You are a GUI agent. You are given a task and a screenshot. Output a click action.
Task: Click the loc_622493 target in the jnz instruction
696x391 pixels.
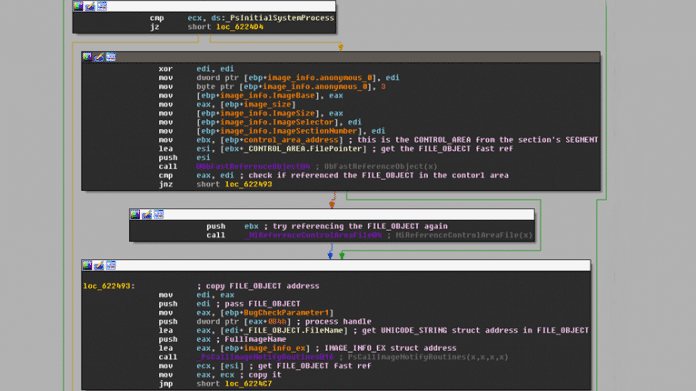click(x=249, y=184)
